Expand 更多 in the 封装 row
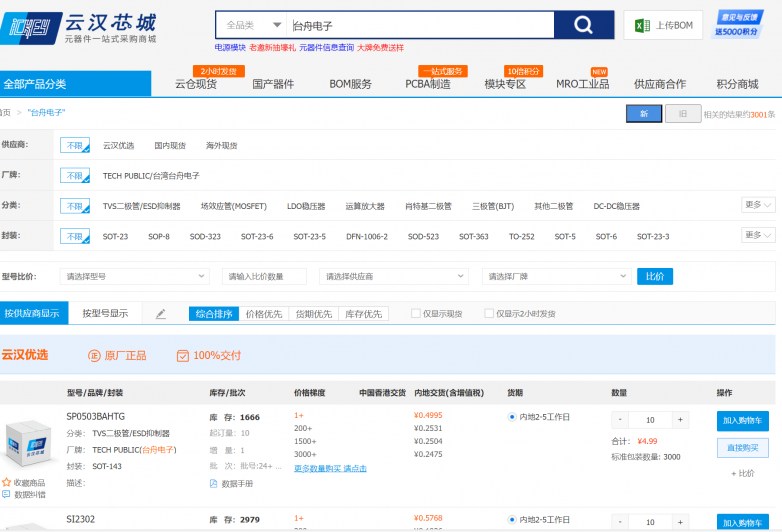The image size is (782, 532). click(x=758, y=235)
